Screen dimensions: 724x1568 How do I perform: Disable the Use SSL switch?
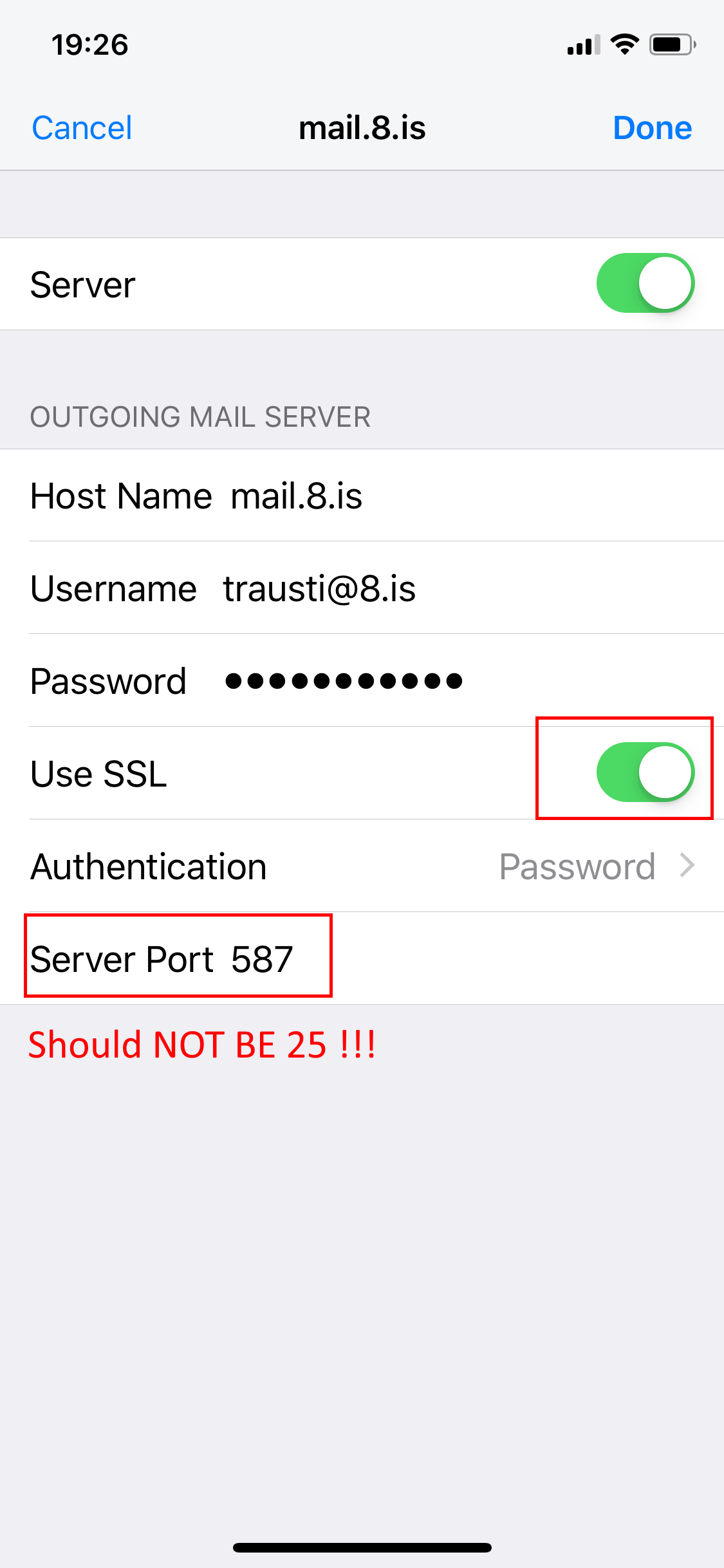point(645,772)
